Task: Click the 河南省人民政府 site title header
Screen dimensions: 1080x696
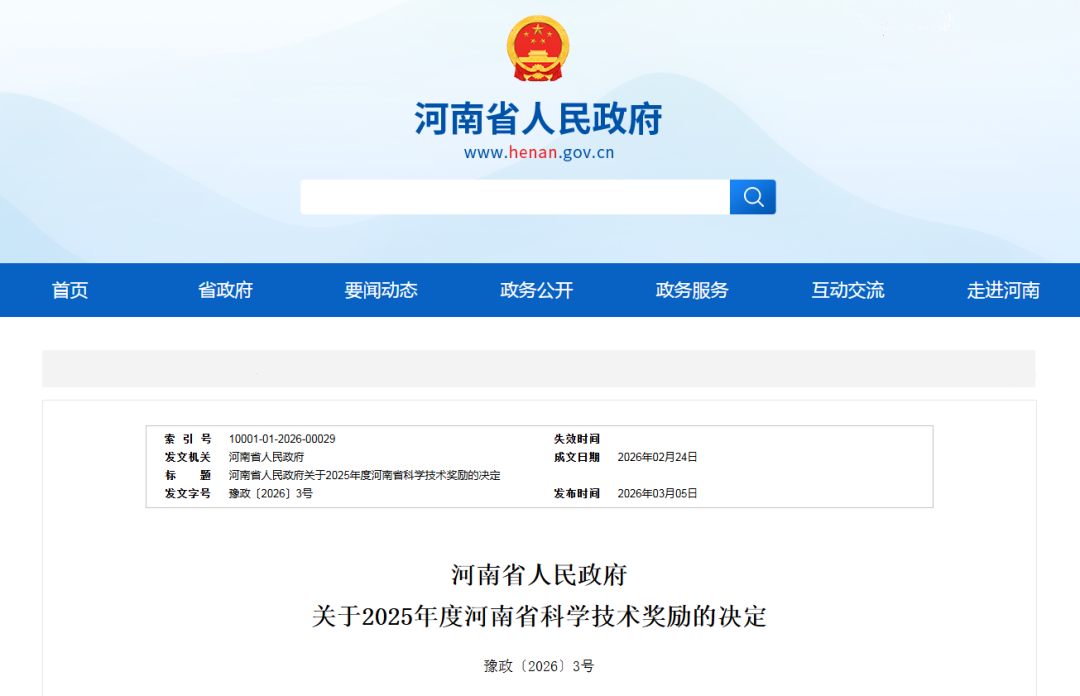Action: pos(538,119)
